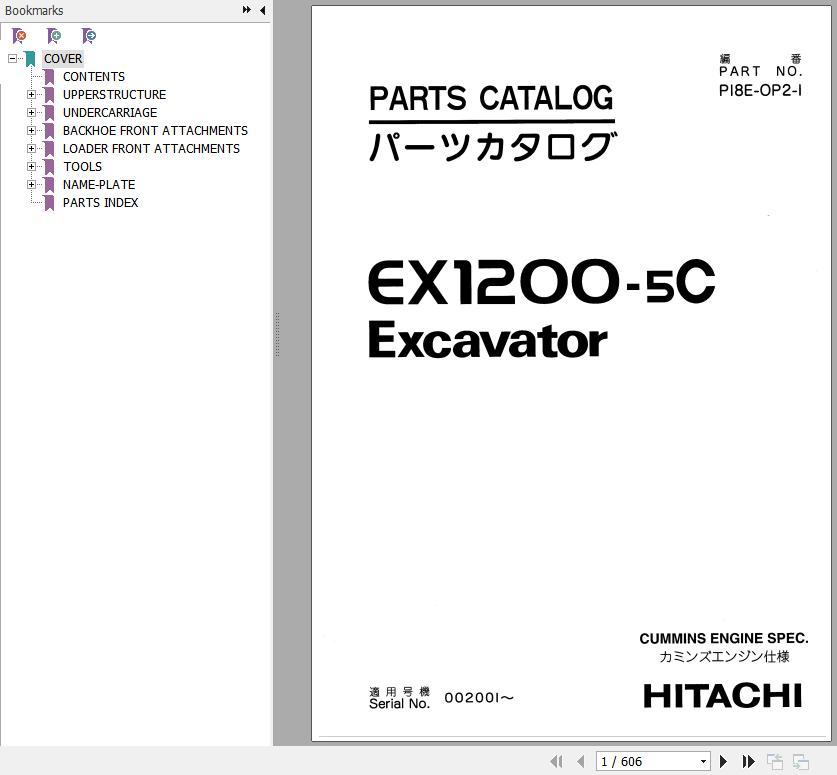The height and width of the screenshot is (775, 837).
Task: Open the LOADER FRONT ATTACHMENTS bookmark
Action: coord(151,148)
